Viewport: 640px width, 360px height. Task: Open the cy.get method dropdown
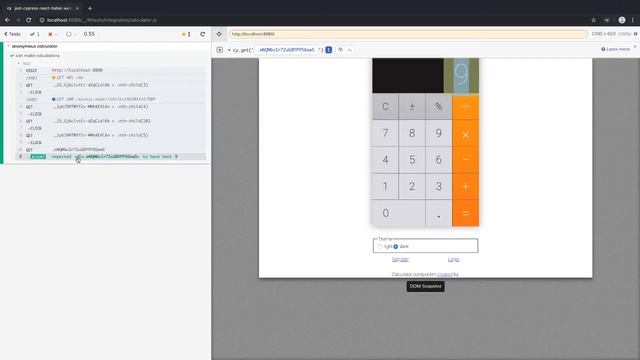pos(229,50)
